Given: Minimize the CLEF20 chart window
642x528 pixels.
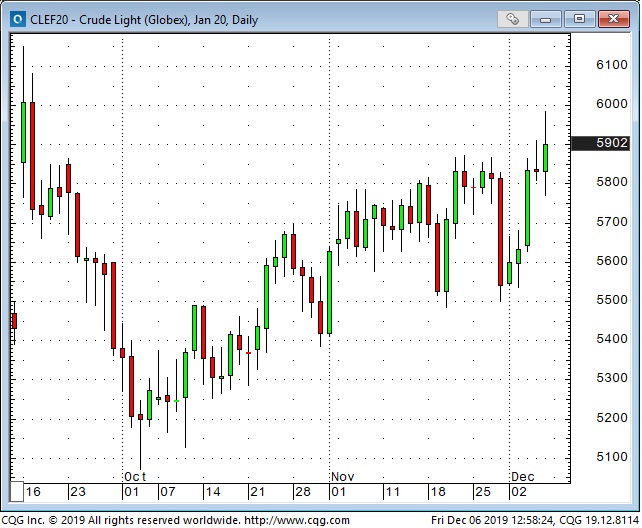Looking at the screenshot, I should (545, 19).
